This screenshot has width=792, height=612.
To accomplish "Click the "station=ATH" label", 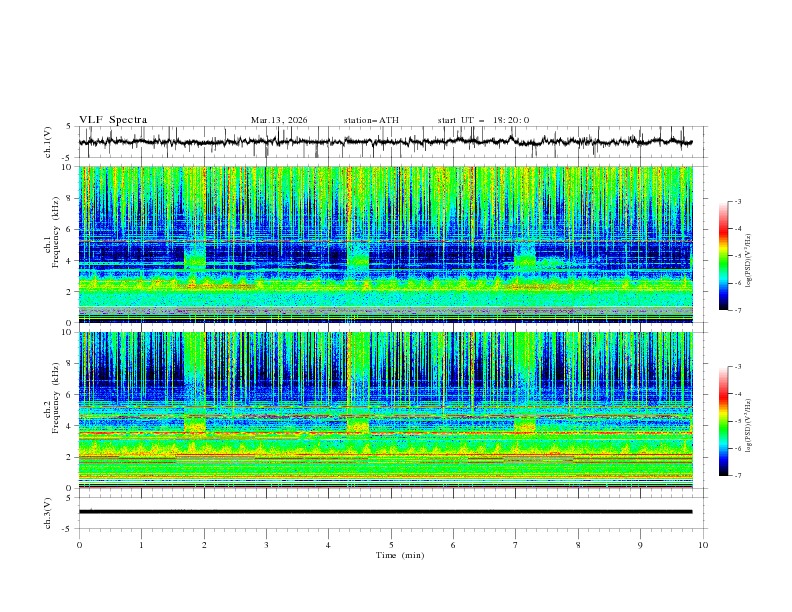I will (x=371, y=120).
